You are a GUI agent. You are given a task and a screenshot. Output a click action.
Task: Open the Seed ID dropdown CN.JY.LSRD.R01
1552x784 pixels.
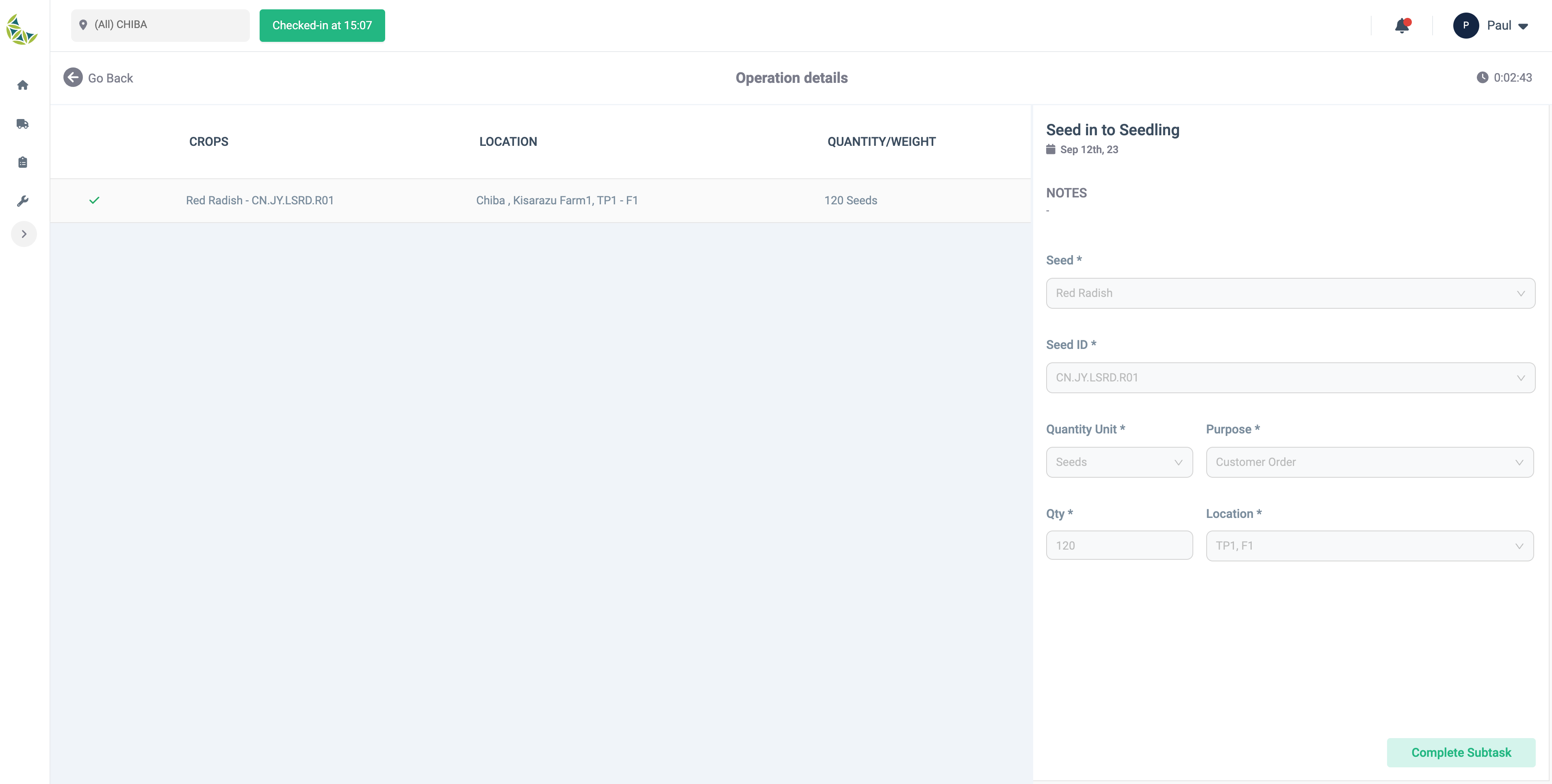(1290, 377)
